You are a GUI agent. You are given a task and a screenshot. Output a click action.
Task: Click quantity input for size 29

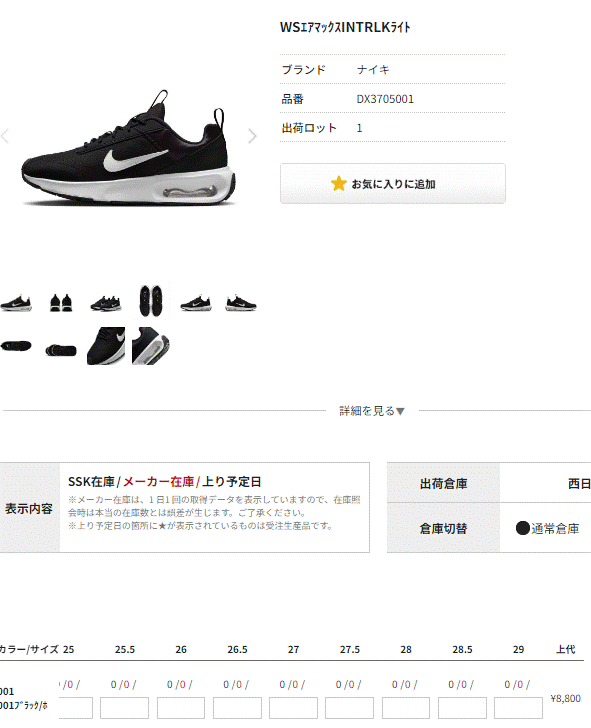point(518,708)
